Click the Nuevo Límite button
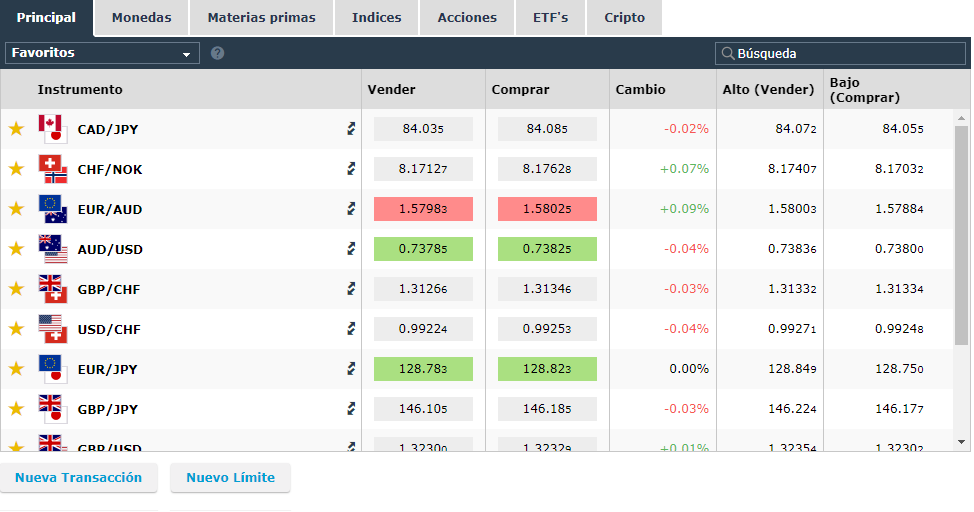This screenshot has height=512, width=974. (x=230, y=478)
